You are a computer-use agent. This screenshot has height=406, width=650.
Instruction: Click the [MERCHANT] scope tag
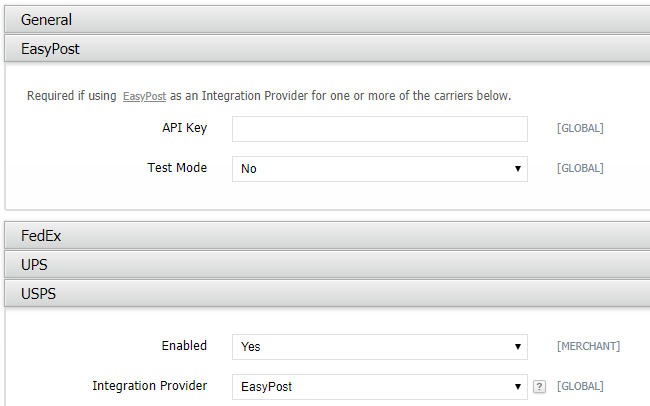[x=588, y=346]
